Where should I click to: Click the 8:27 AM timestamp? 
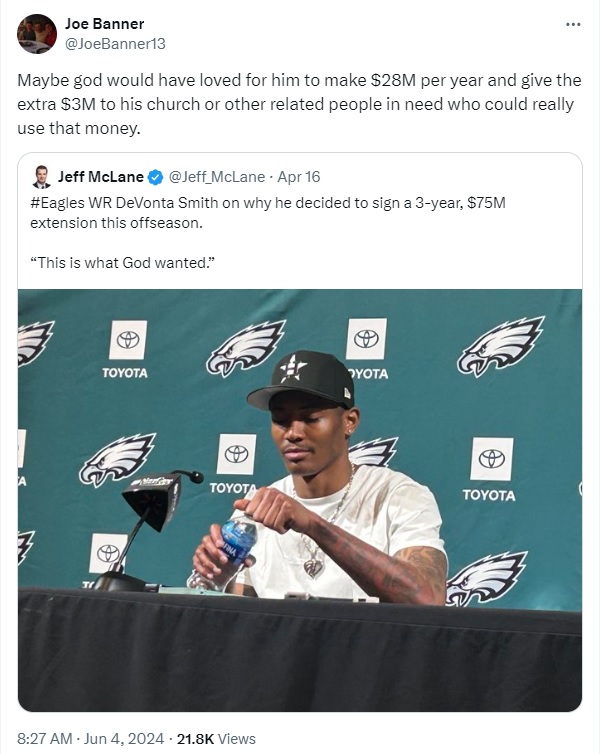point(45,739)
